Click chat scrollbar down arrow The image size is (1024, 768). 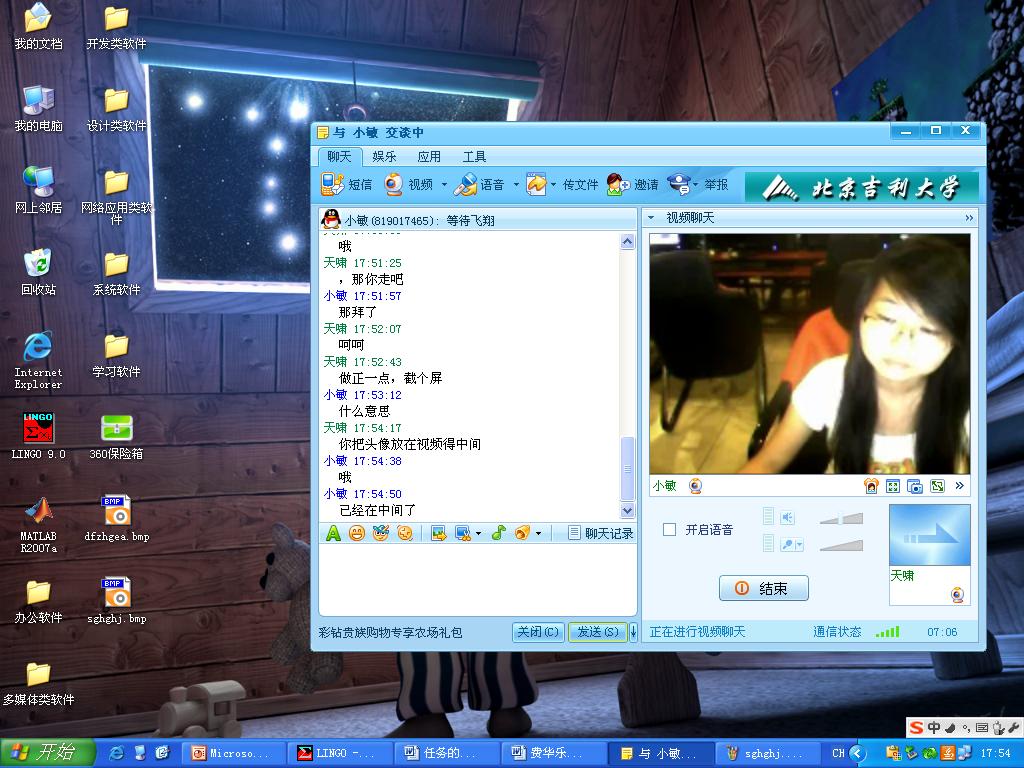627,511
